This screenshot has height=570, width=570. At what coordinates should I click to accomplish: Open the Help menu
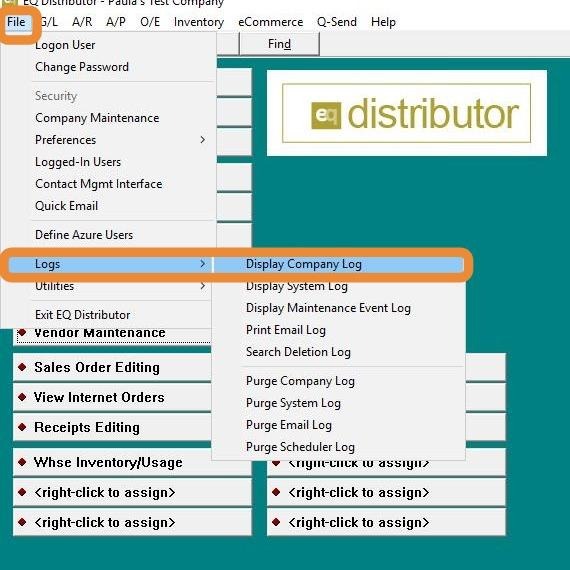point(383,22)
